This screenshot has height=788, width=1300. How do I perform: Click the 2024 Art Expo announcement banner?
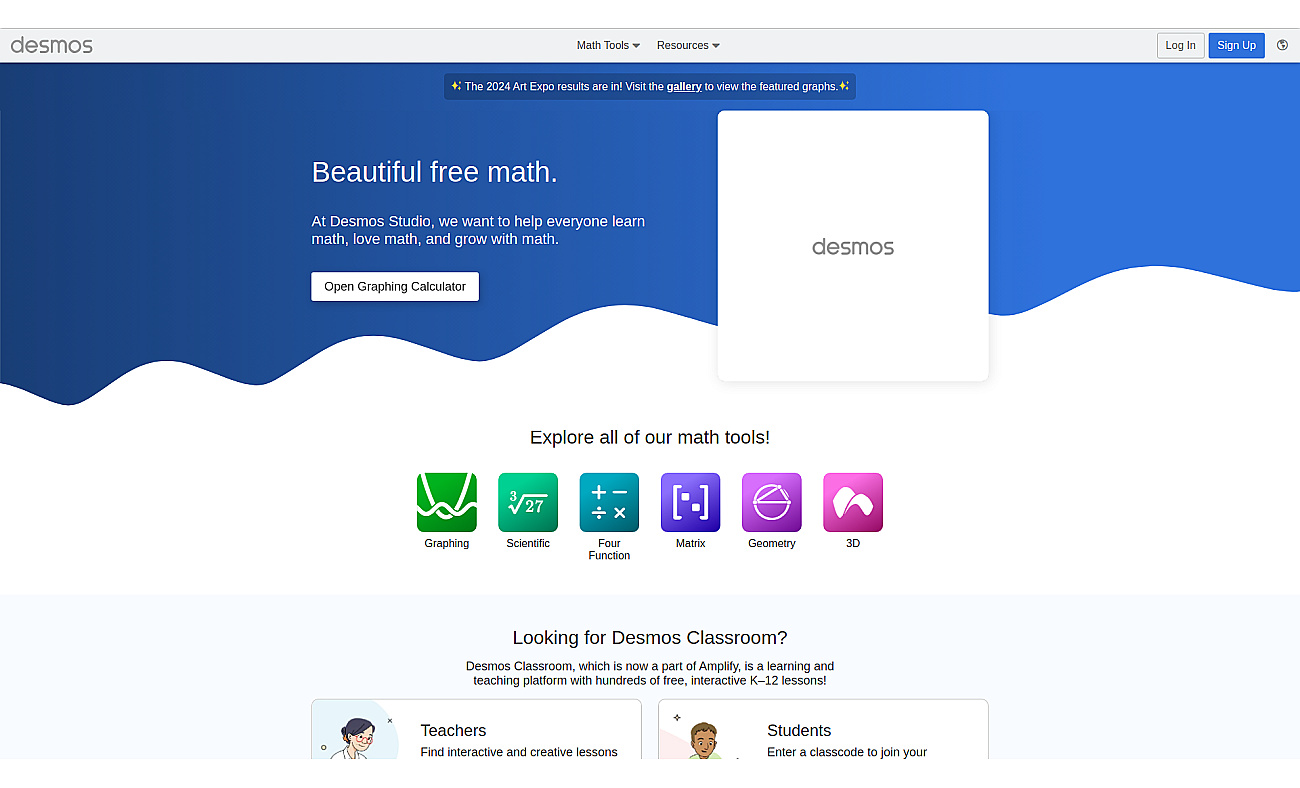pos(650,87)
